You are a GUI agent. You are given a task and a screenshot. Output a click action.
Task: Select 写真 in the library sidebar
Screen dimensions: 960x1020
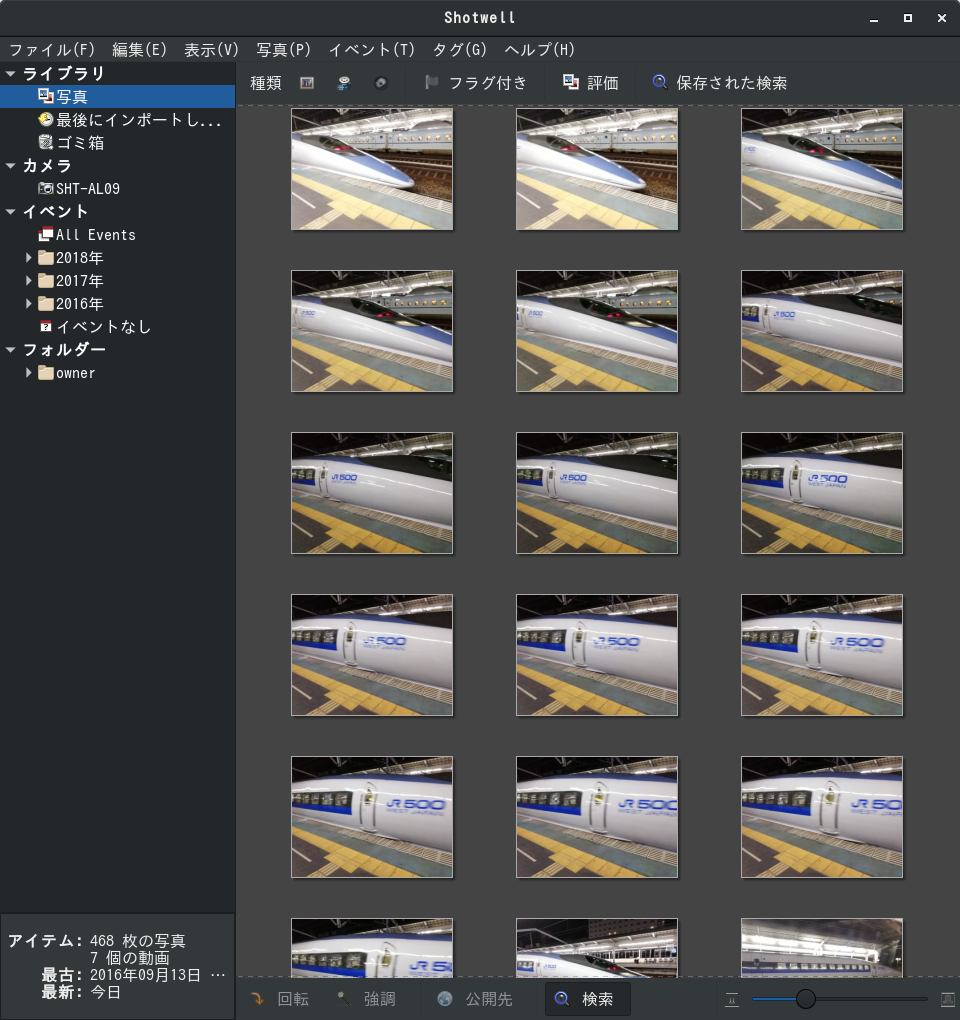click(117, 97)
